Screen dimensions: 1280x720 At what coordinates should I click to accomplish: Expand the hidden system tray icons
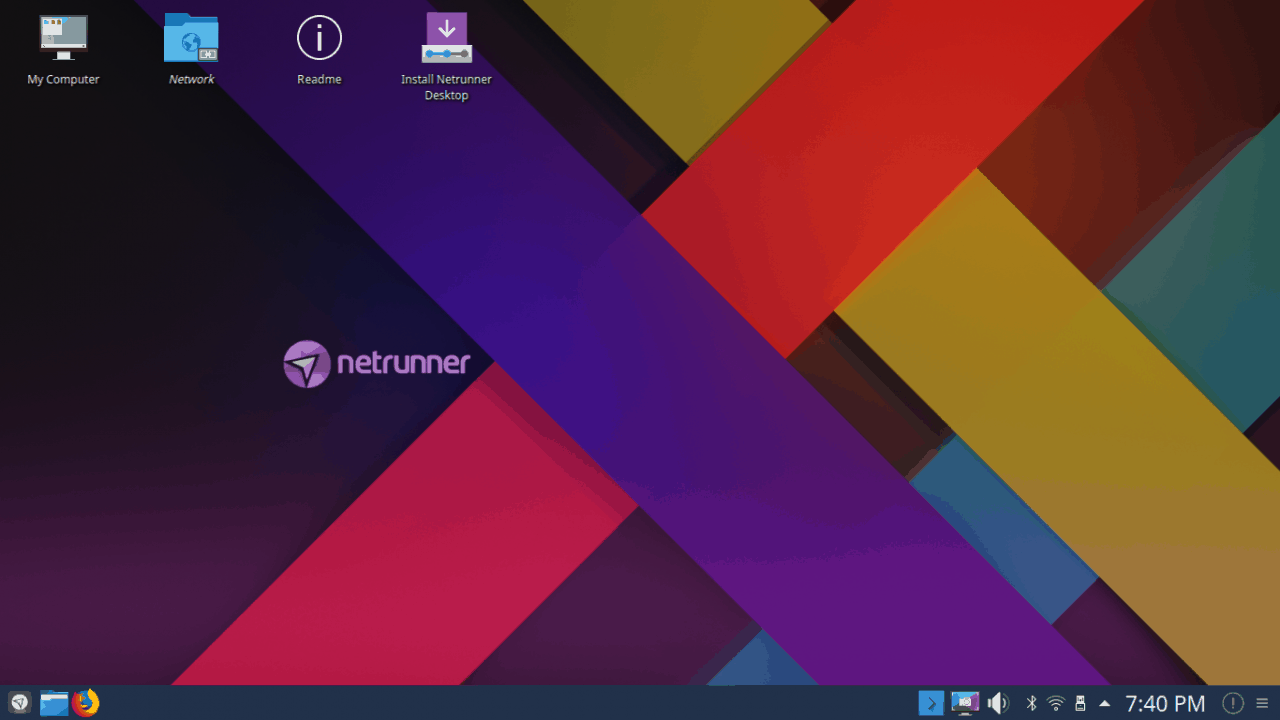[1104, 703]
